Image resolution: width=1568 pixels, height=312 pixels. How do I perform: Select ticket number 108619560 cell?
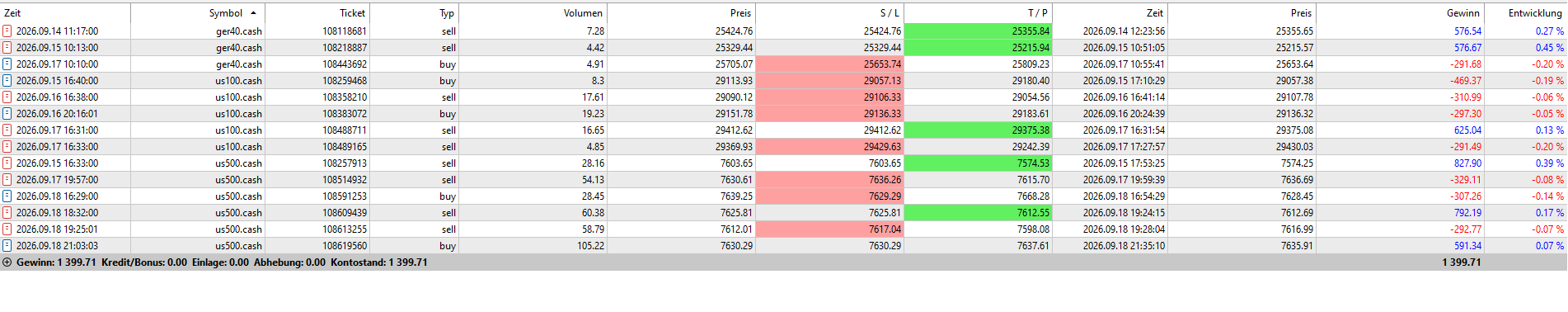coord(345,246)
